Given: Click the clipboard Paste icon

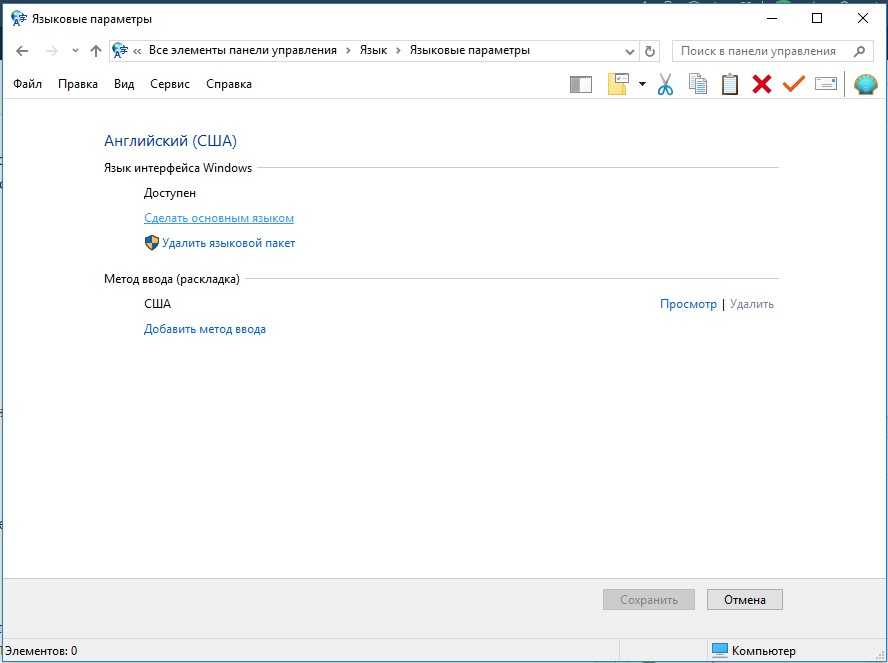Looking at the screenshot, I should tap(730, 85).
